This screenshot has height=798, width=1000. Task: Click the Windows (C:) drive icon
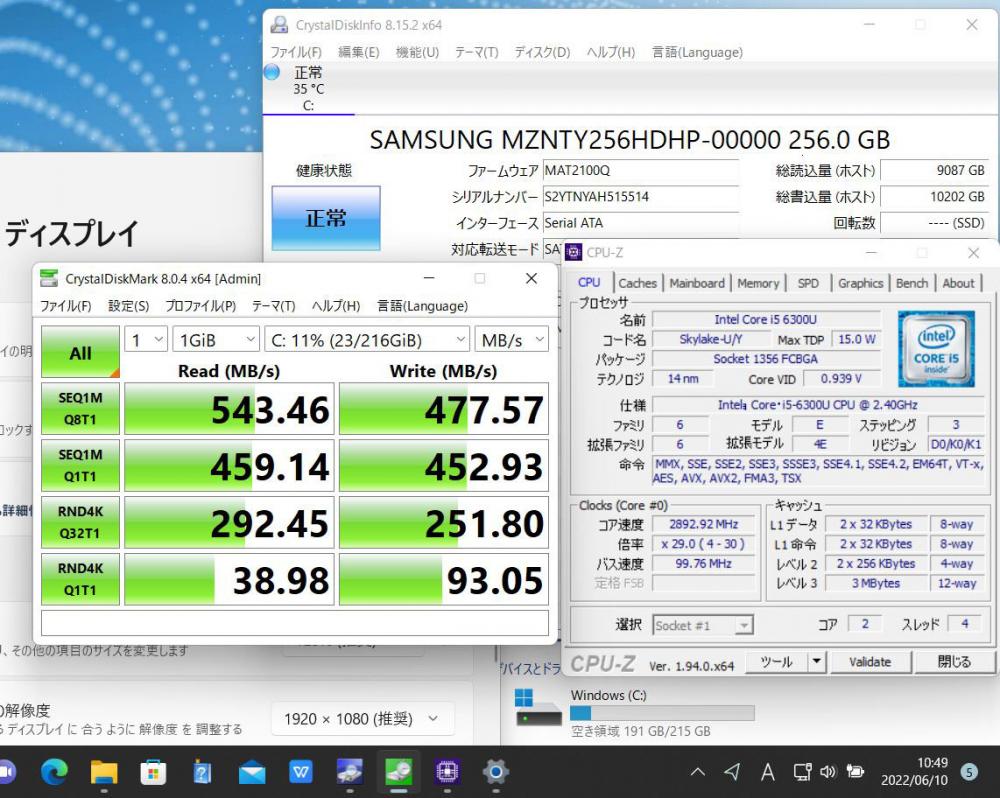point(538,707)
